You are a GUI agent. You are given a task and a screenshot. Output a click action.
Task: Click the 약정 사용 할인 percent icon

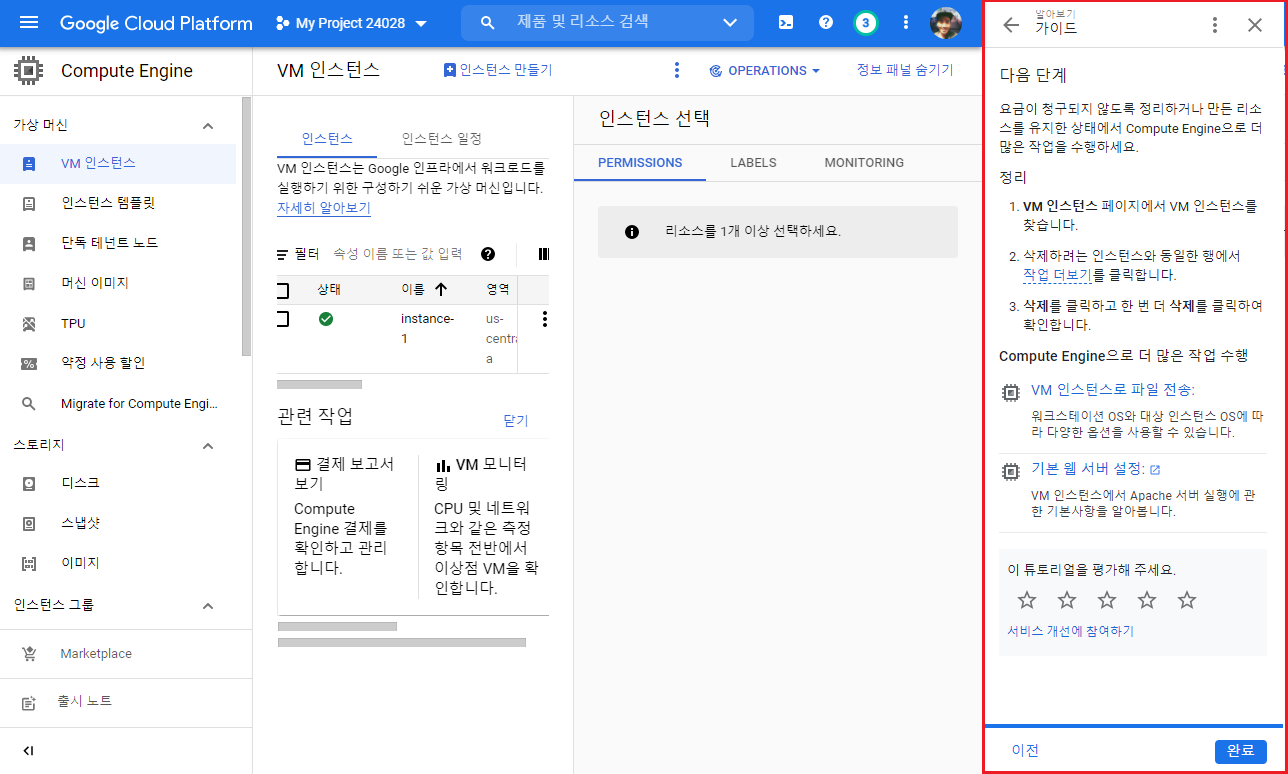28,363
